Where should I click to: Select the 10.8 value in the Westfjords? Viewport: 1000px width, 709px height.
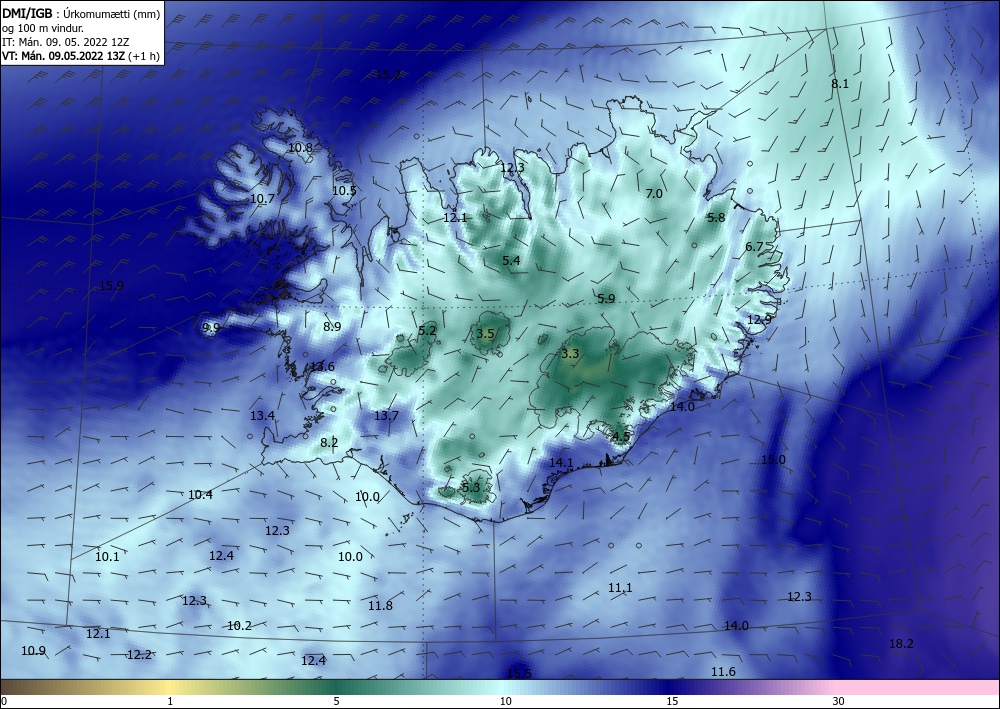300,147
